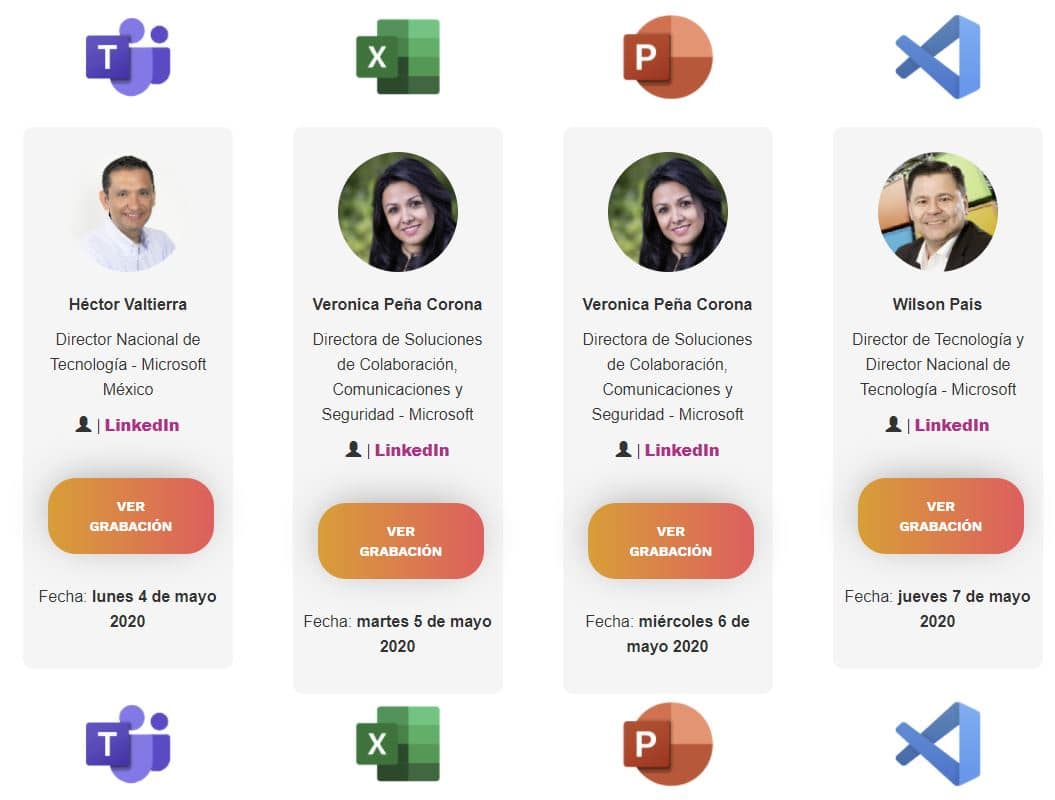Open Héctor Valtierra's LinkedIn profile link

click(141, 424)
